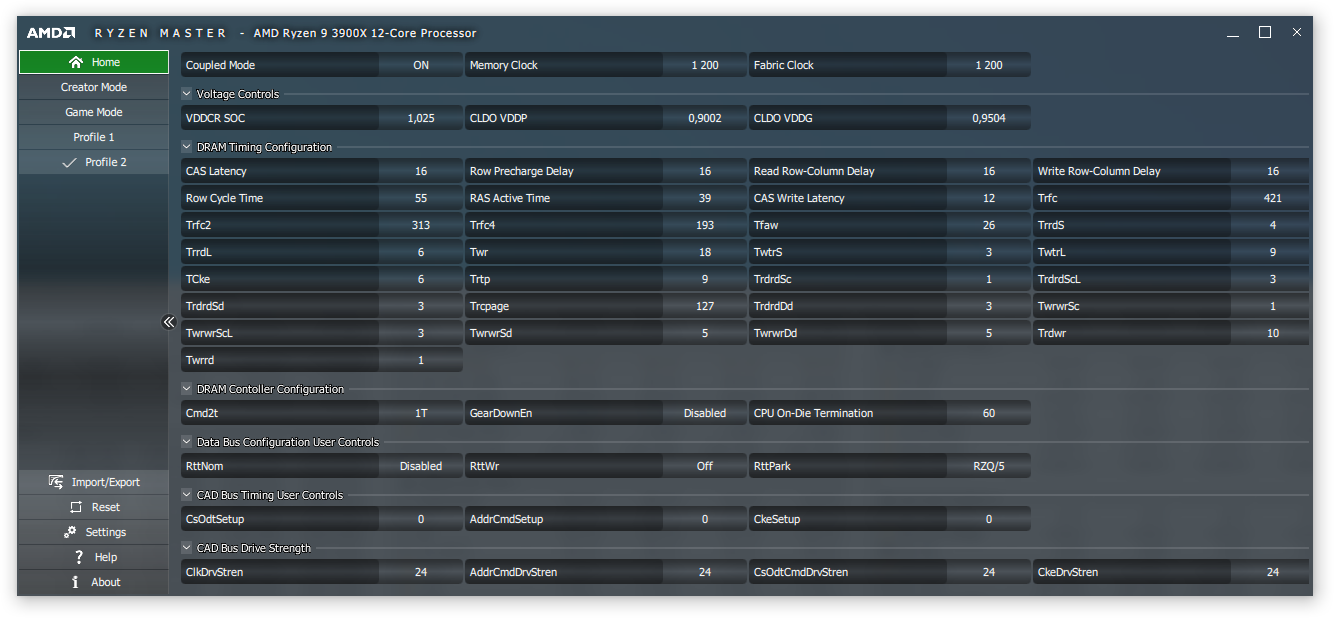Image resolution: width=1334 pixels, height=618 pixels.
Task: Click CAS Latency value 16
Action: (421, 171)
